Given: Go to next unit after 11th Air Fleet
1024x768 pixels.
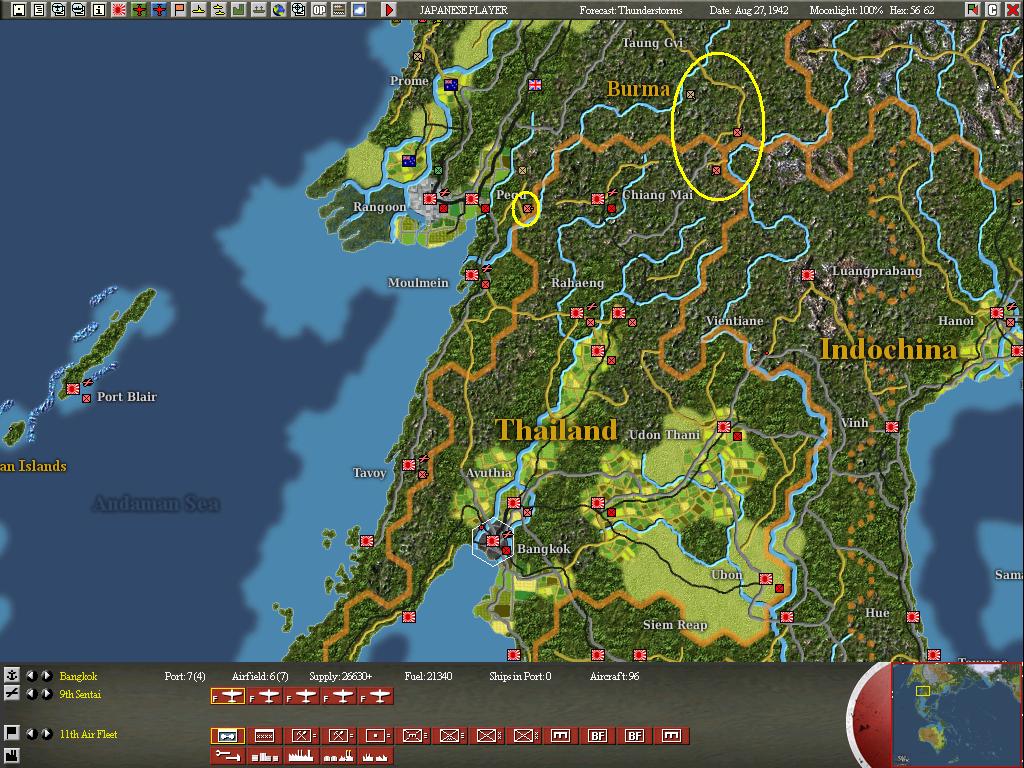Looking at the screenshot, I should pyautogui.click(x=46, y=733).
